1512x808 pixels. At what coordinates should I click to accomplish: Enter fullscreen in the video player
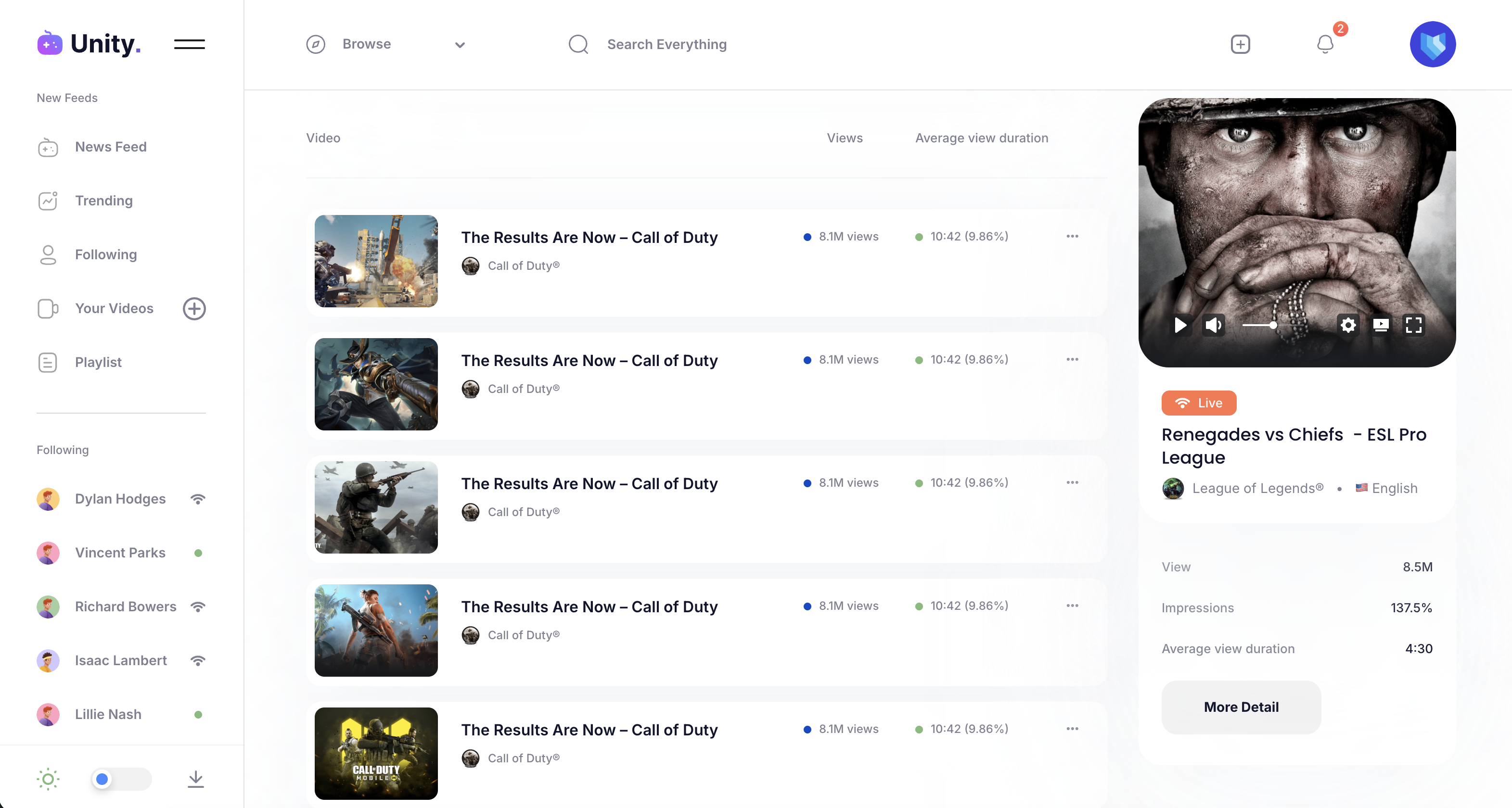(x=1414, y=325)
